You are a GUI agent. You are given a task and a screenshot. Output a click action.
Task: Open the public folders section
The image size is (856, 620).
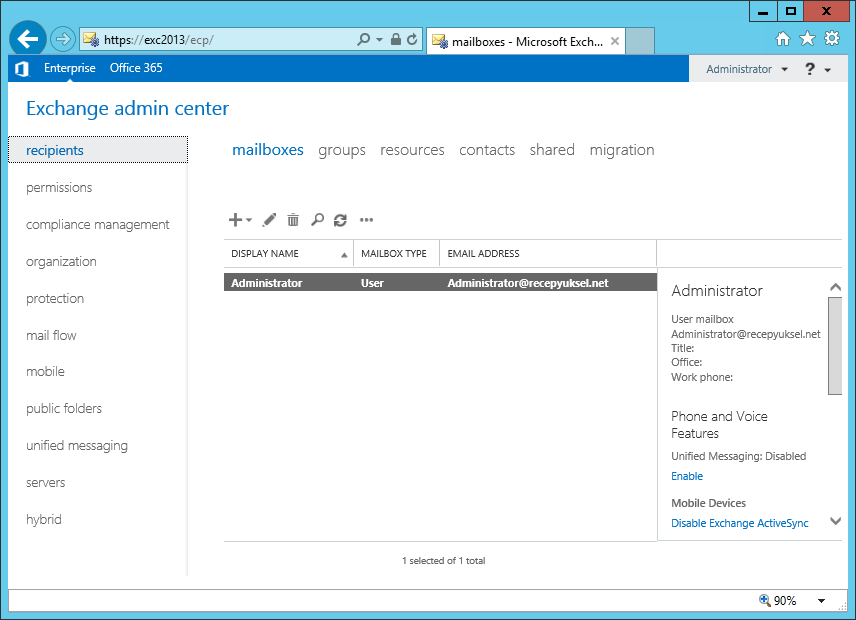coord(64,409)
